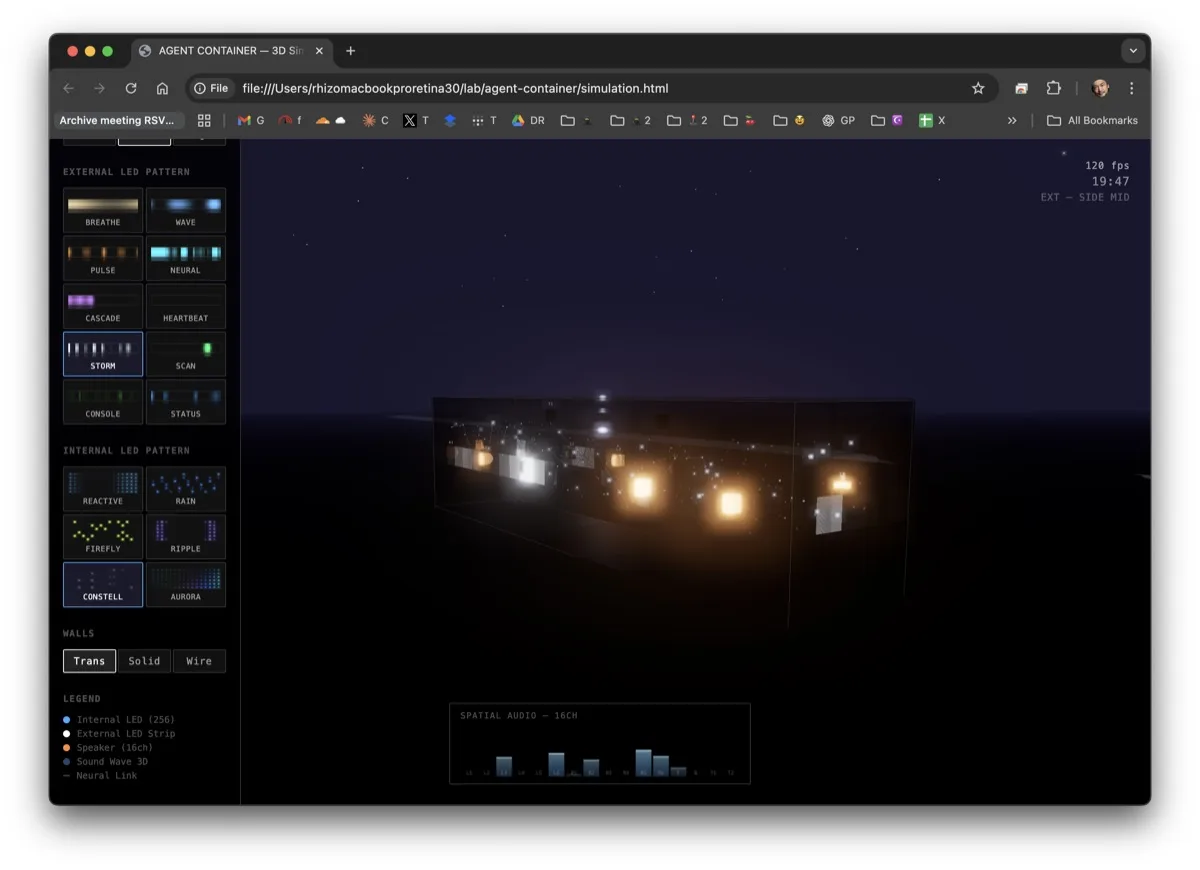Activate the AURORA internal pattern
Image resolution: width=1200 pixels, height=870 pixels.
[x=186, y=585]
